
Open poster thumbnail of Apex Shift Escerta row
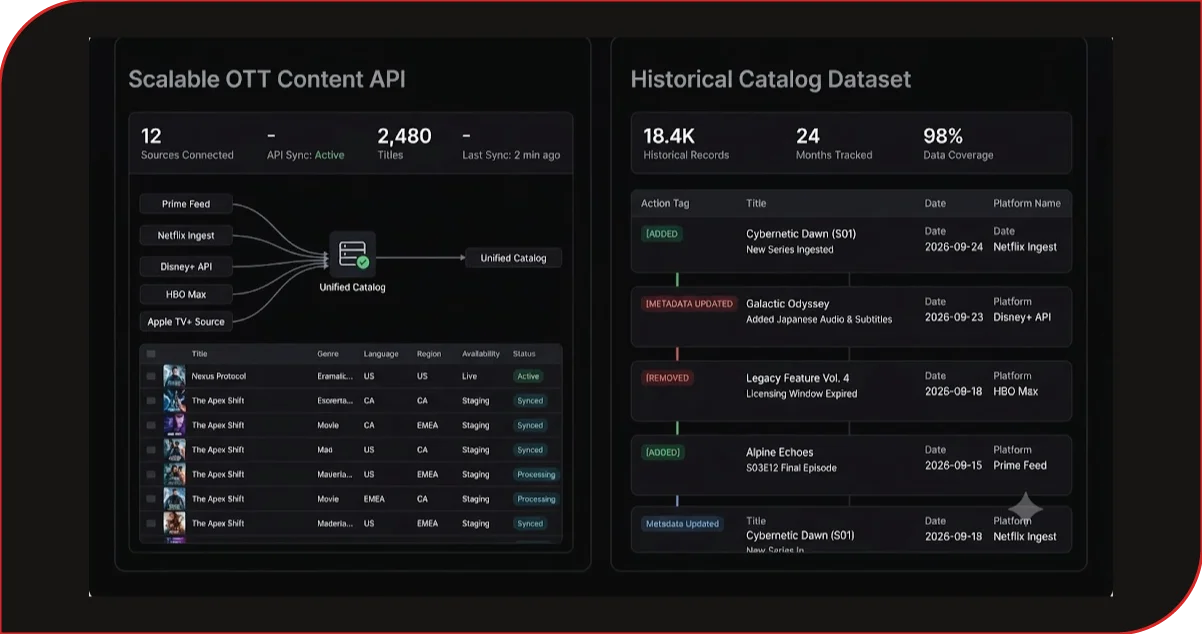coord(174,401)
